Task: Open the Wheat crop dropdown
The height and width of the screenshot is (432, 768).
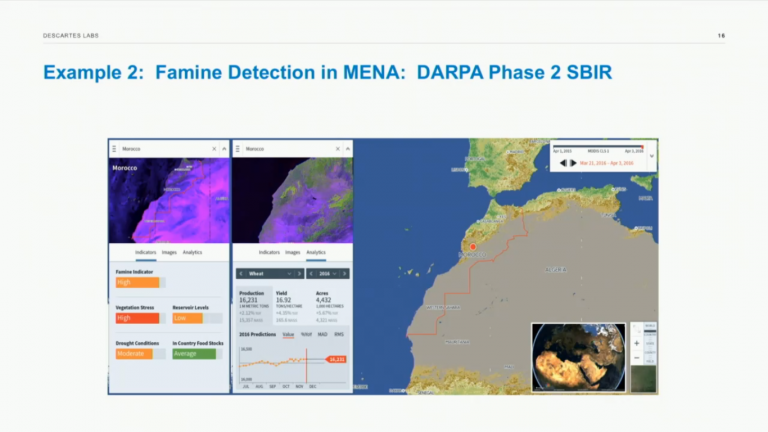Action: coord(270,274)
